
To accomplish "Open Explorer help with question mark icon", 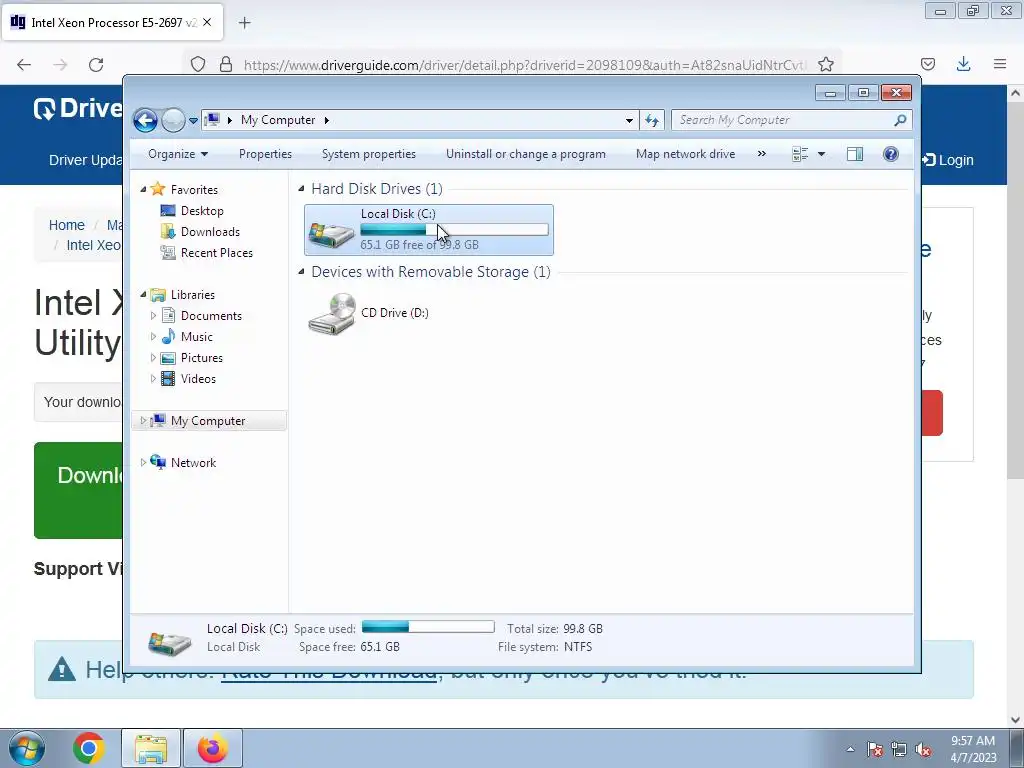I will 891,154.
